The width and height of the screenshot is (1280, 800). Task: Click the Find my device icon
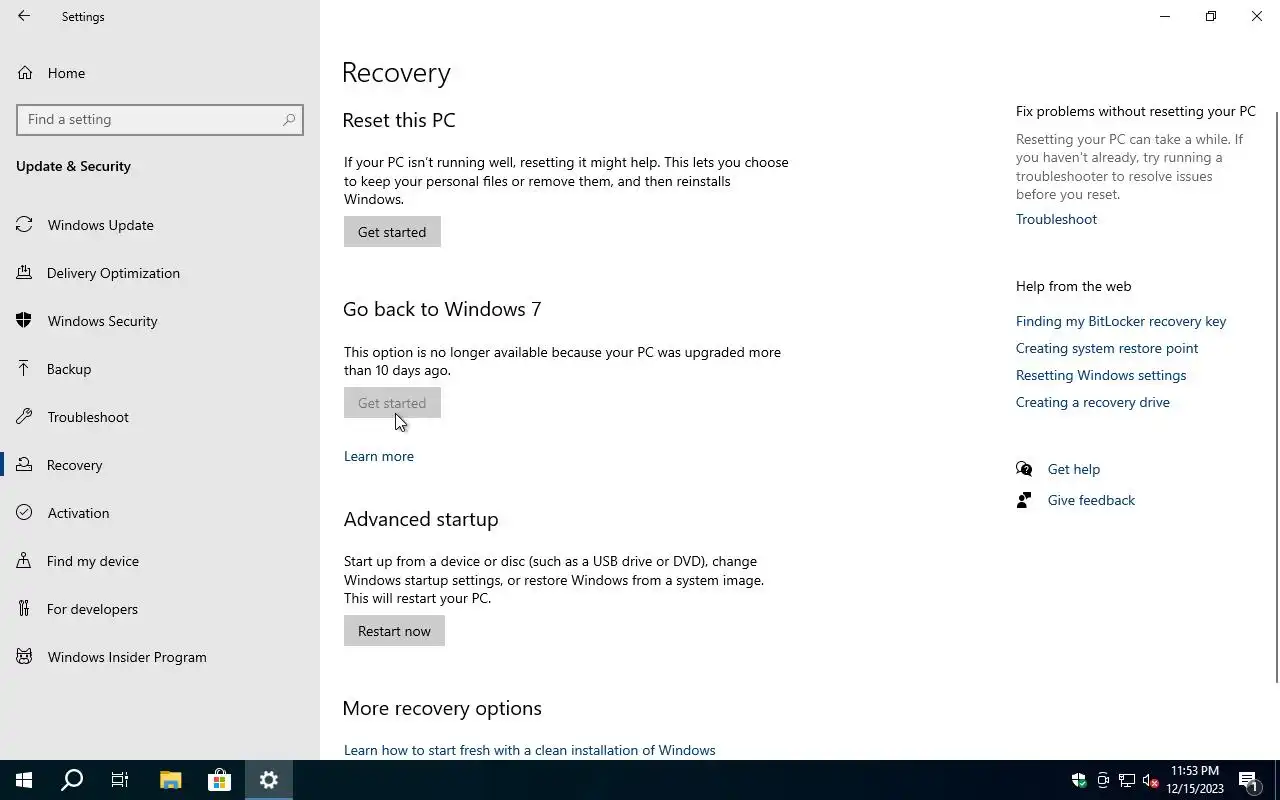24,561
